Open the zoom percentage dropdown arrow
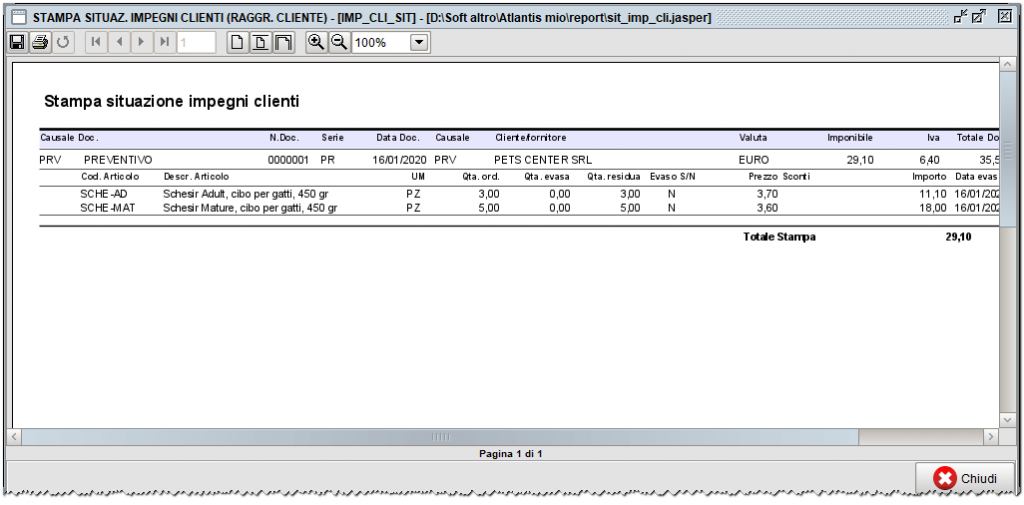1024x505 pixels. click(419, 42)
